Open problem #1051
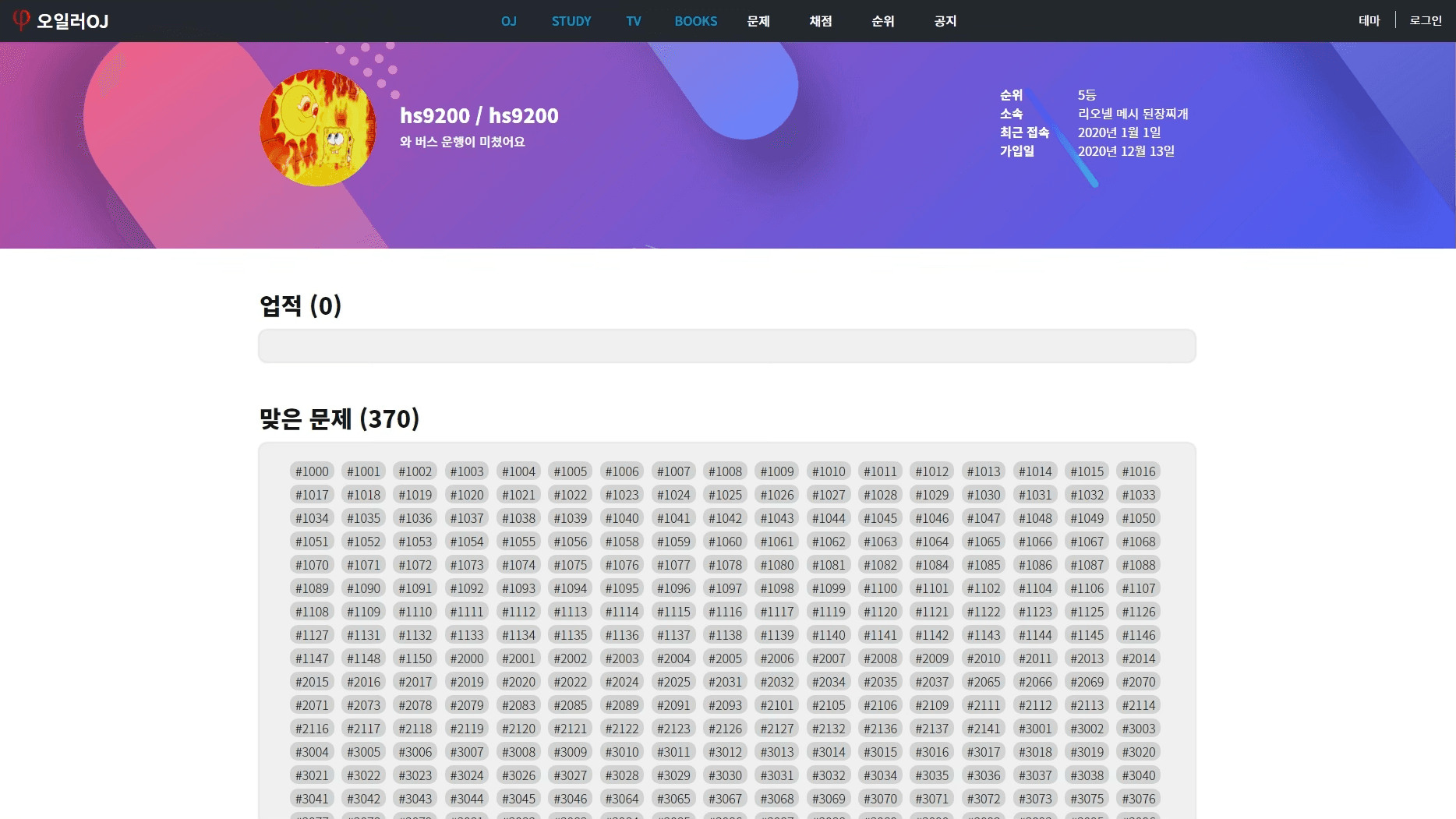1456x819 pixels. [x=312, y=542]
